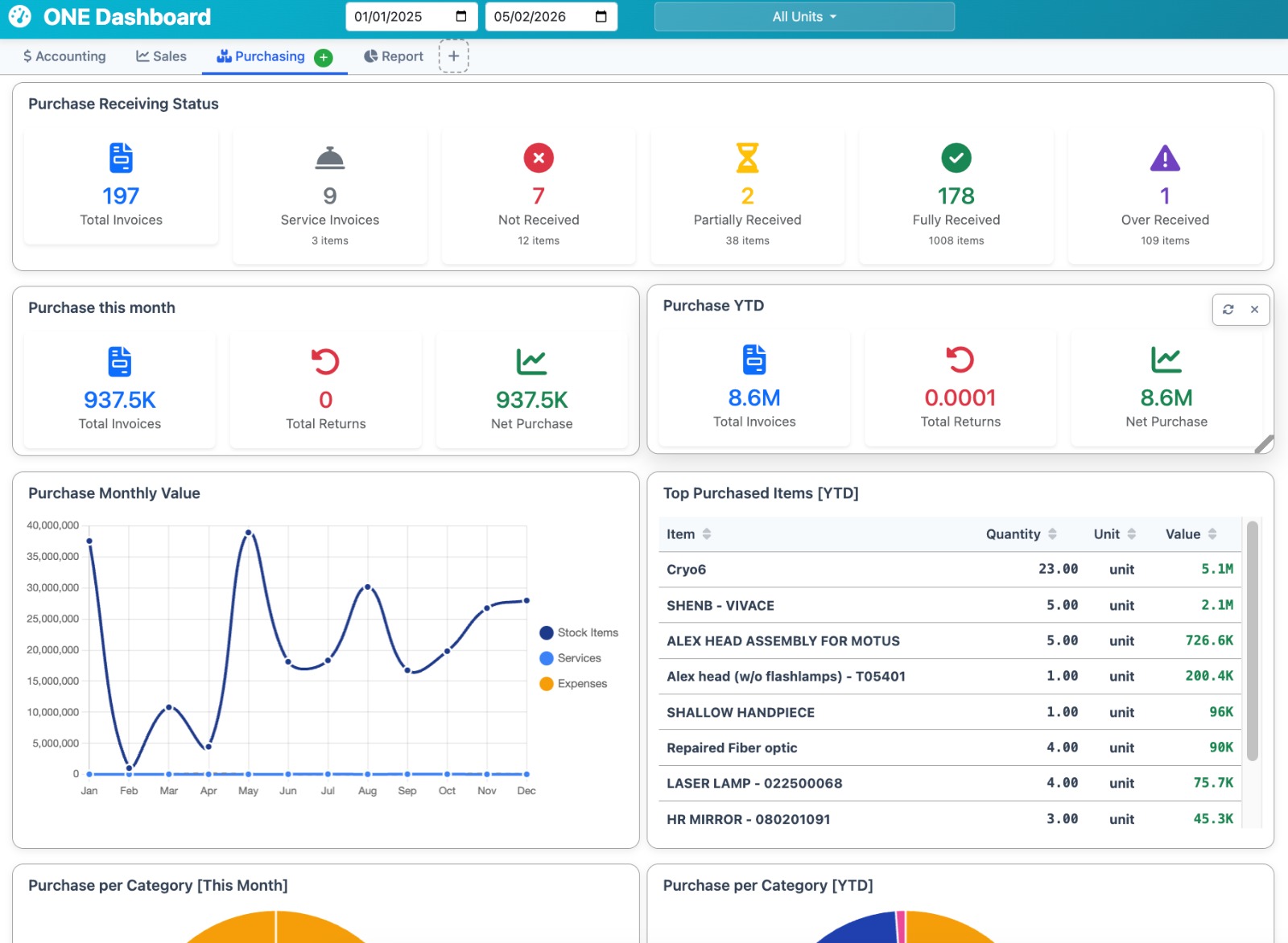This screenshot has width=1288, height=943.
Task: Toggle Services series in chart legend
Action: [x=570, y=658]
